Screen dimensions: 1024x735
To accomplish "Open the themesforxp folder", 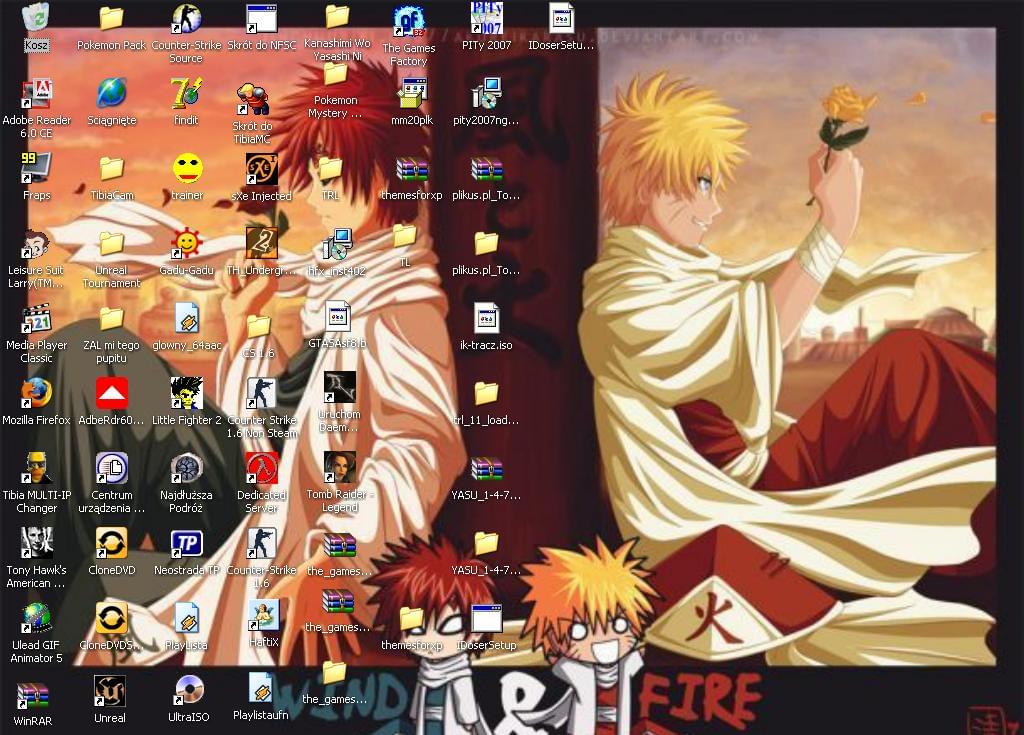I will [412, 619].
